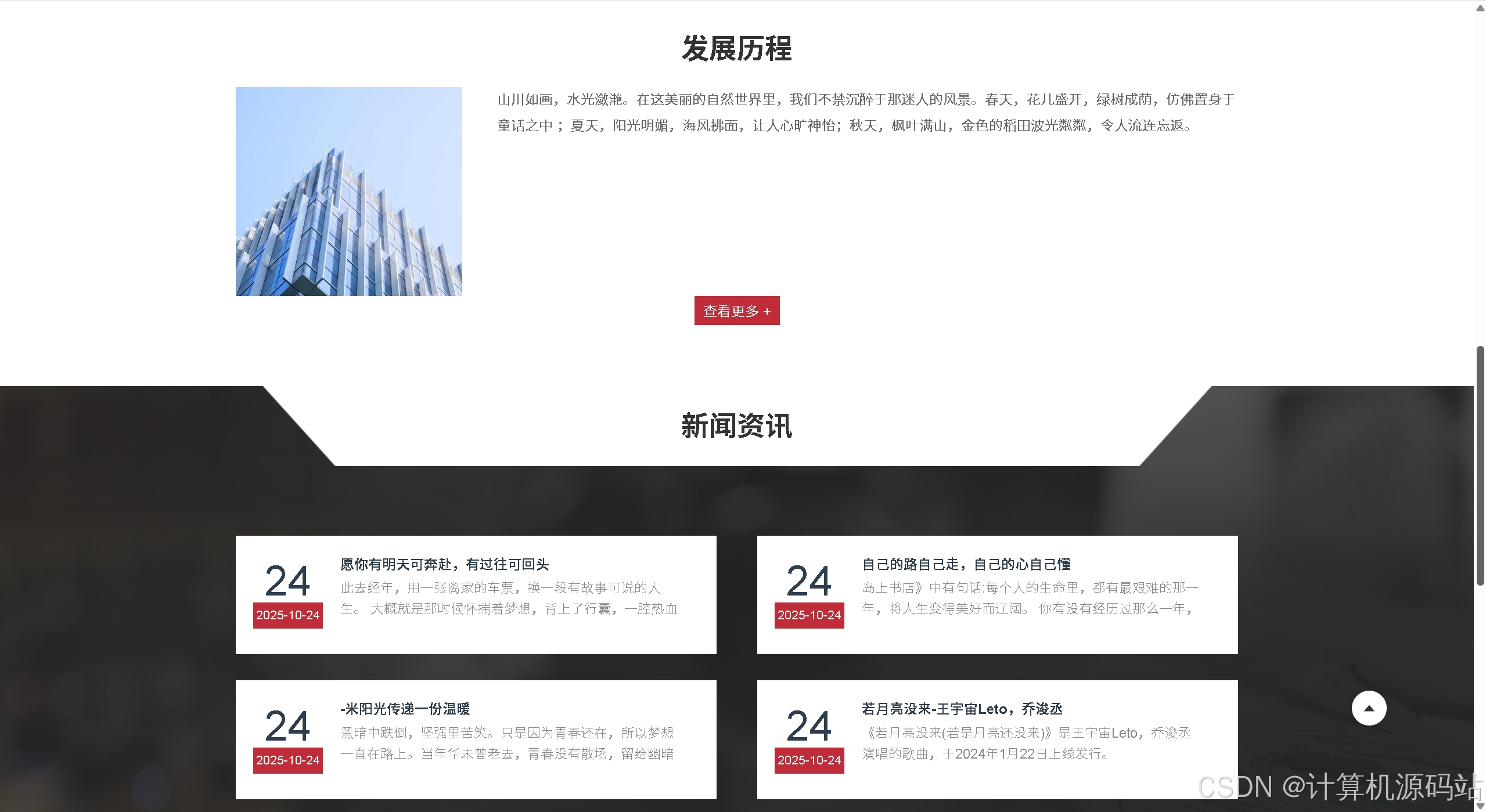Click the date badge on 自己的路自己走 card

[x=809, y=615]
